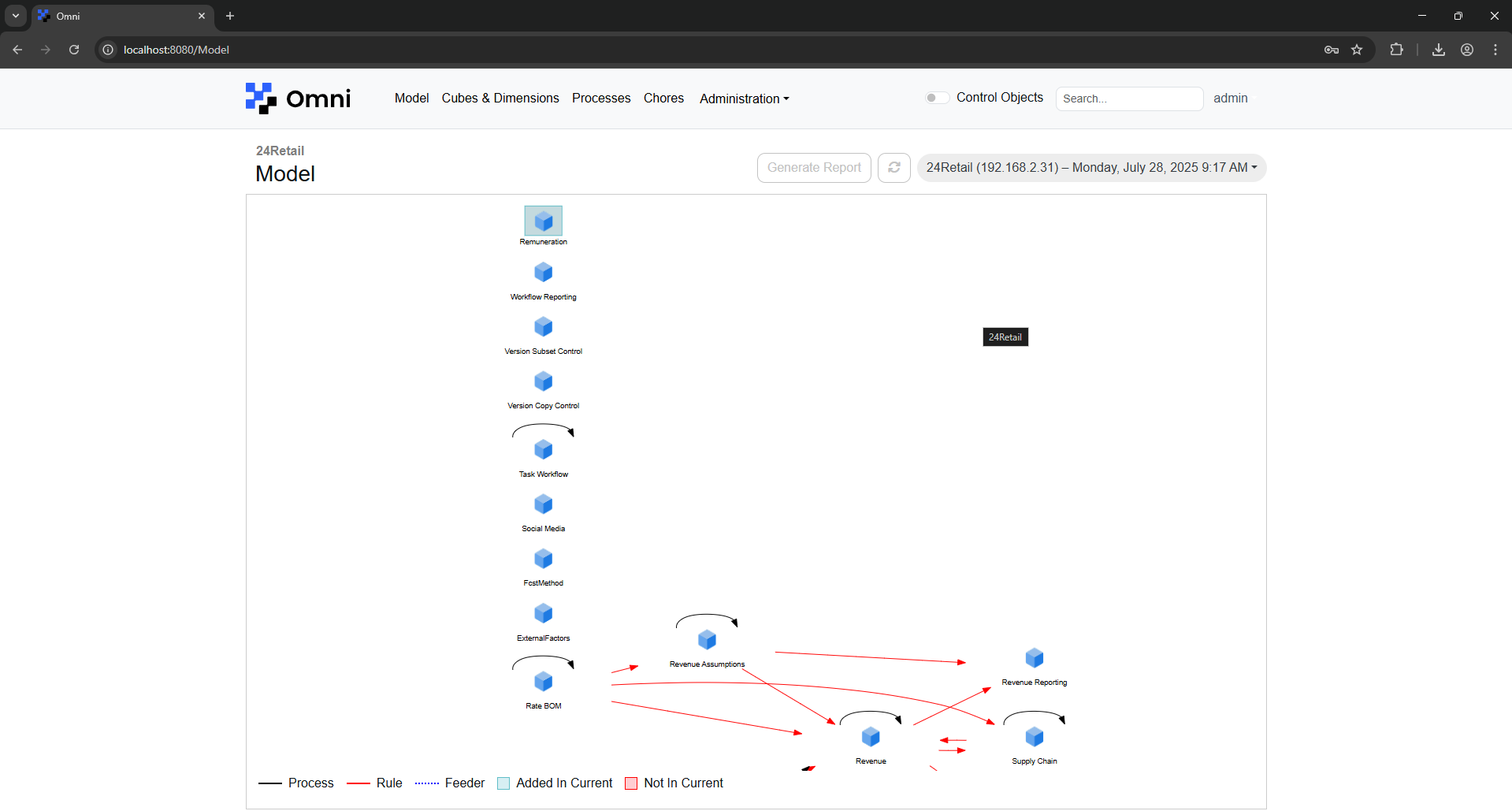Screen dimensions: 1512x811
Task: Click the Process legend label
Action: 311,783
